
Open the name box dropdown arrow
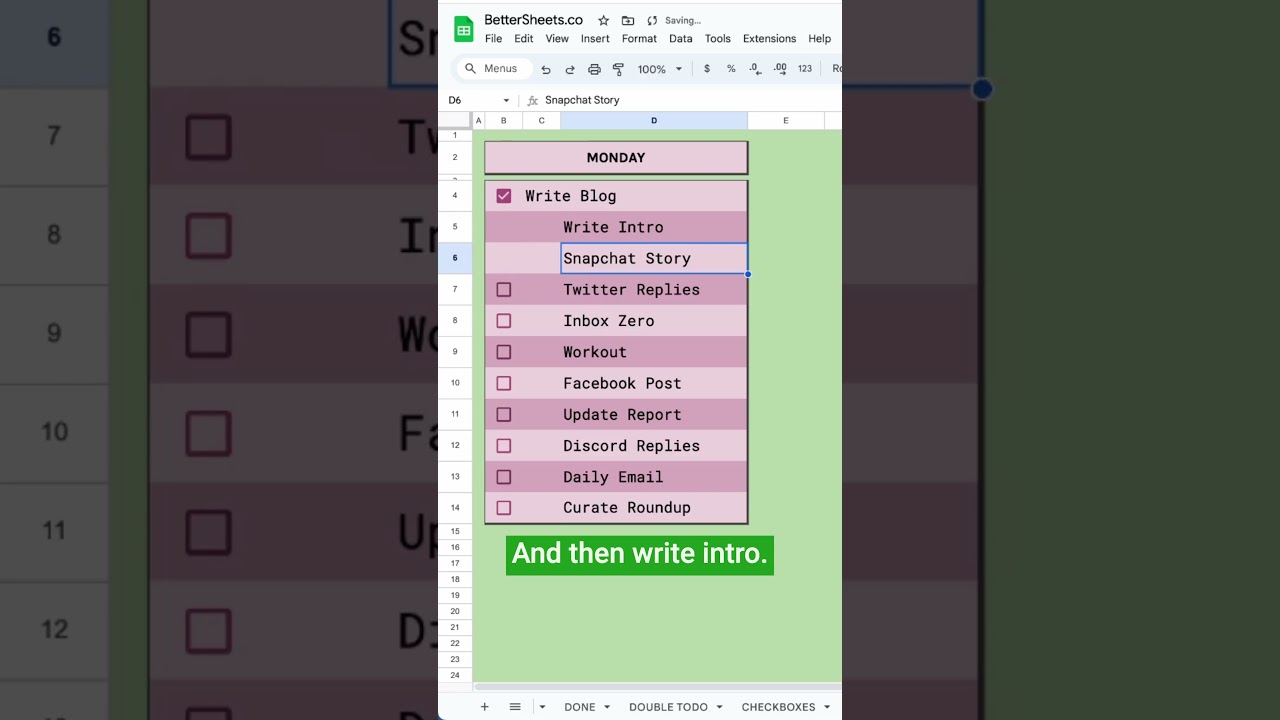pyautogui.click(x=506, y=100)
